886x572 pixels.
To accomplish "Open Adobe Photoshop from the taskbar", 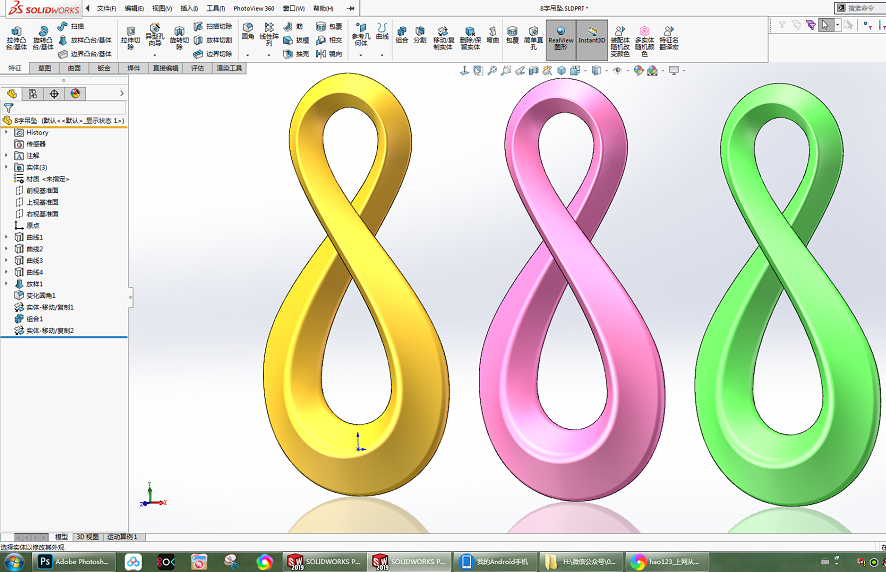I will coord(75,562).
